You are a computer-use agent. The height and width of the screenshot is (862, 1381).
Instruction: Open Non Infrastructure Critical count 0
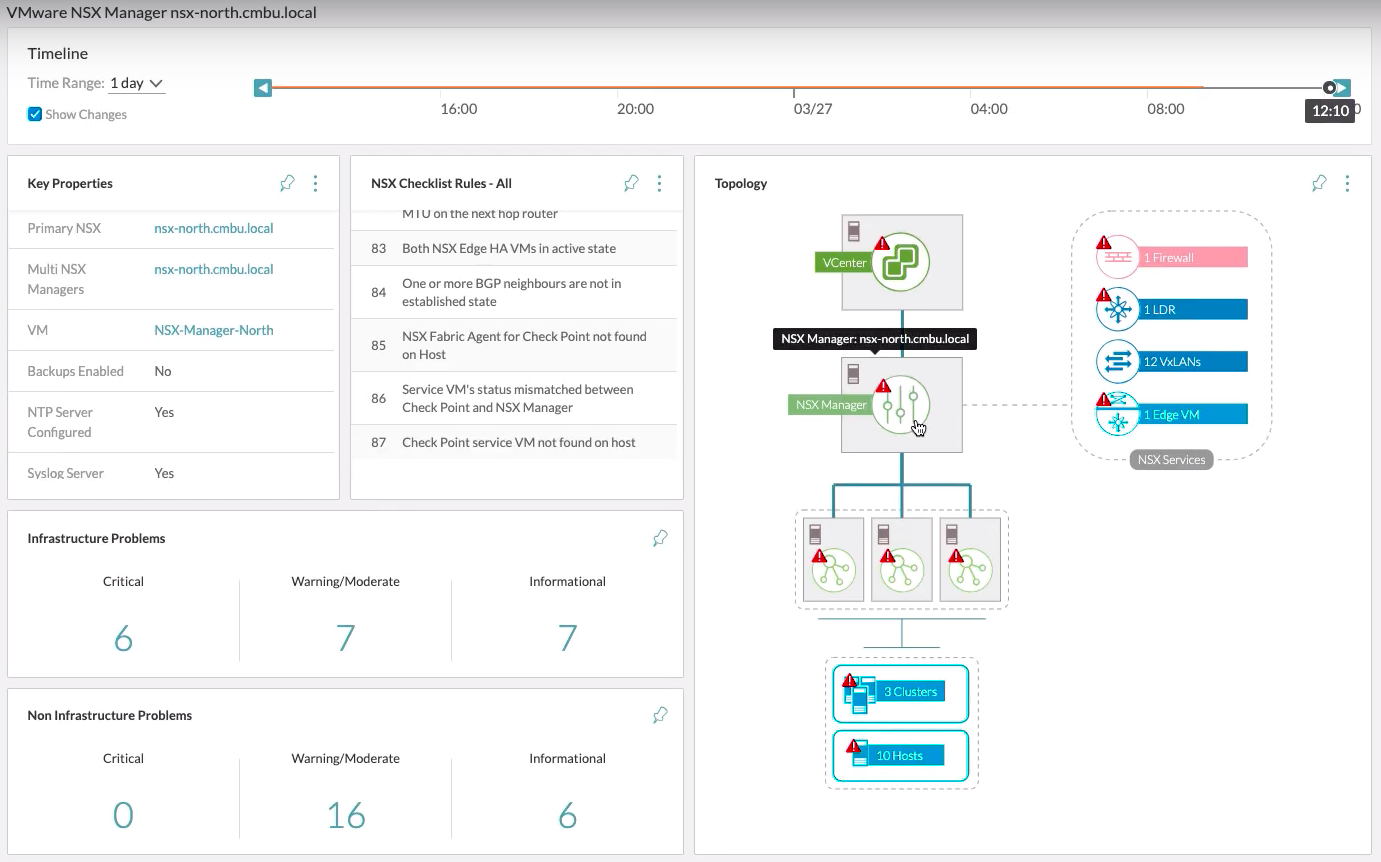click(123, 815)
